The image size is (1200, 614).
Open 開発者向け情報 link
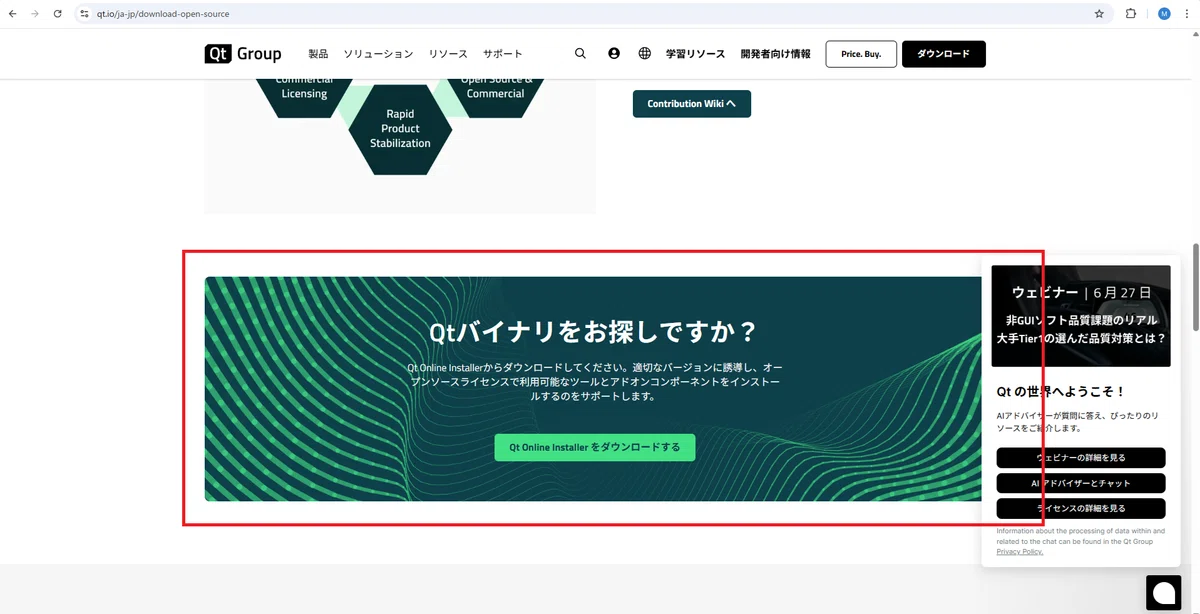(x=776, y=54)
